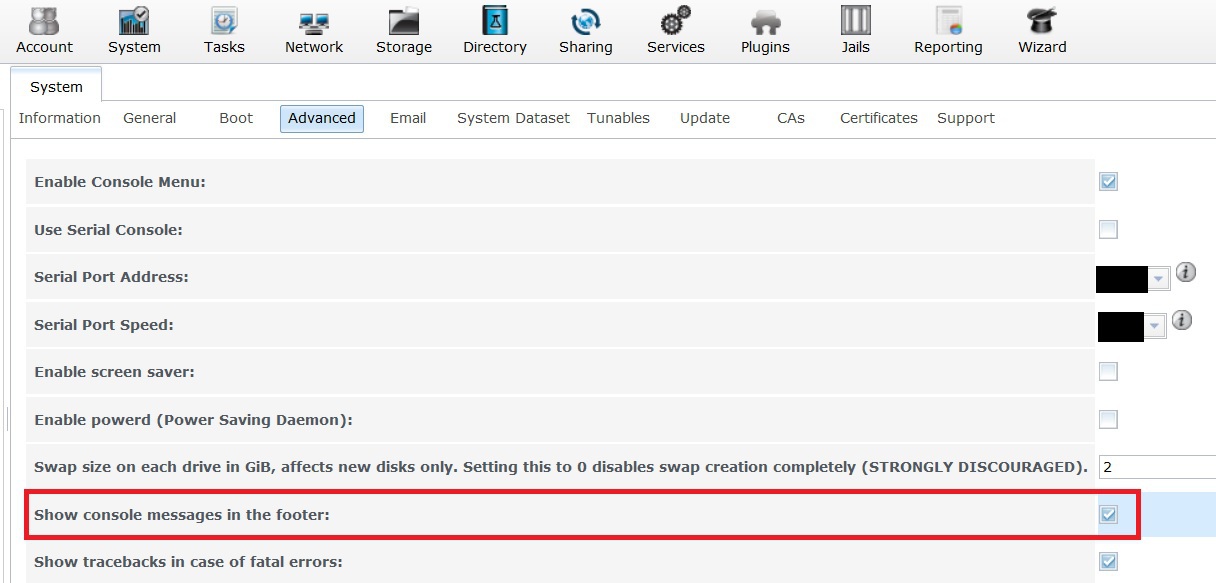Open the Certificates tab
This screenshot has width=1216, height=583.
(878, 118)
